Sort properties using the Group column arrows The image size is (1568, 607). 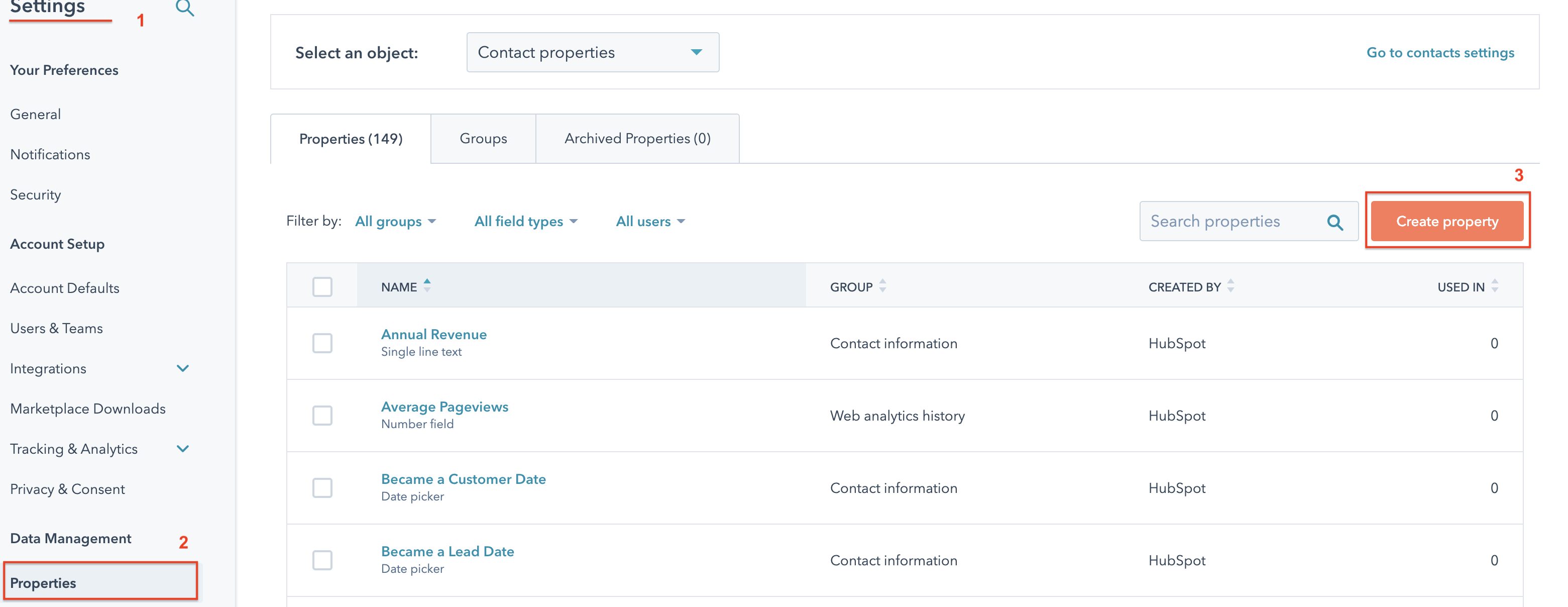coord(882,285)
